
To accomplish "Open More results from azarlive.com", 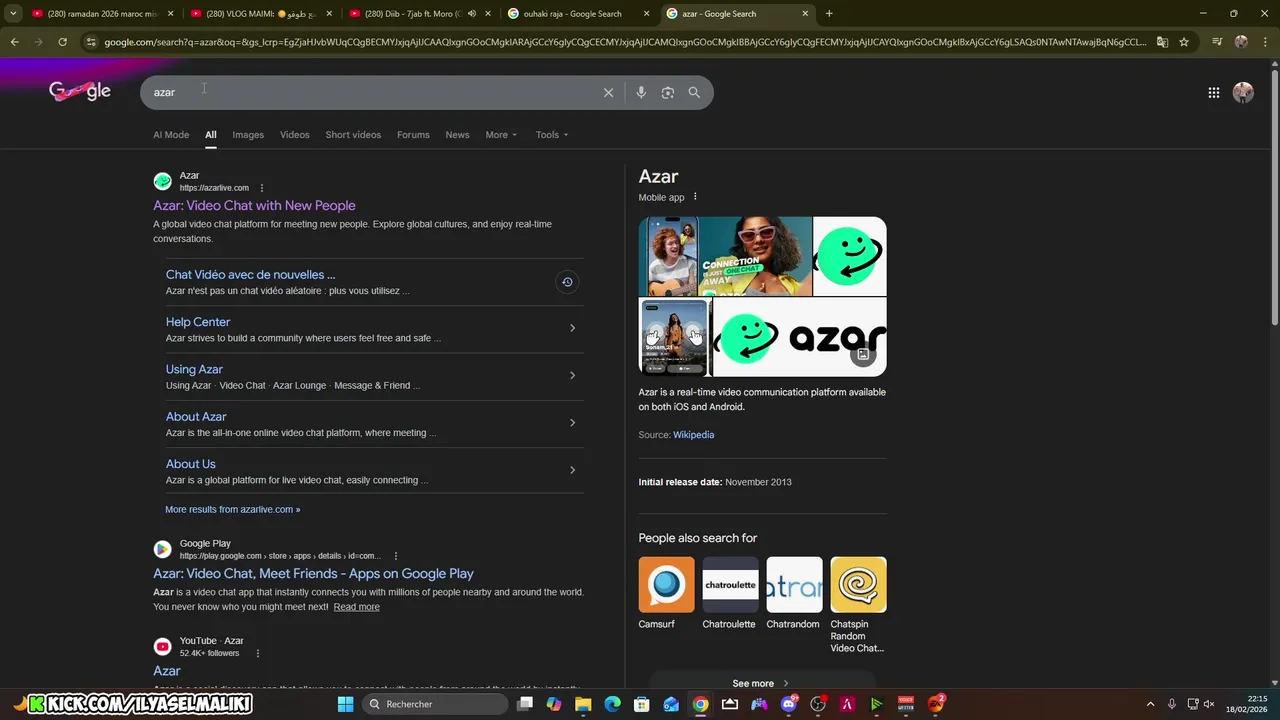I will click(232, 510).
